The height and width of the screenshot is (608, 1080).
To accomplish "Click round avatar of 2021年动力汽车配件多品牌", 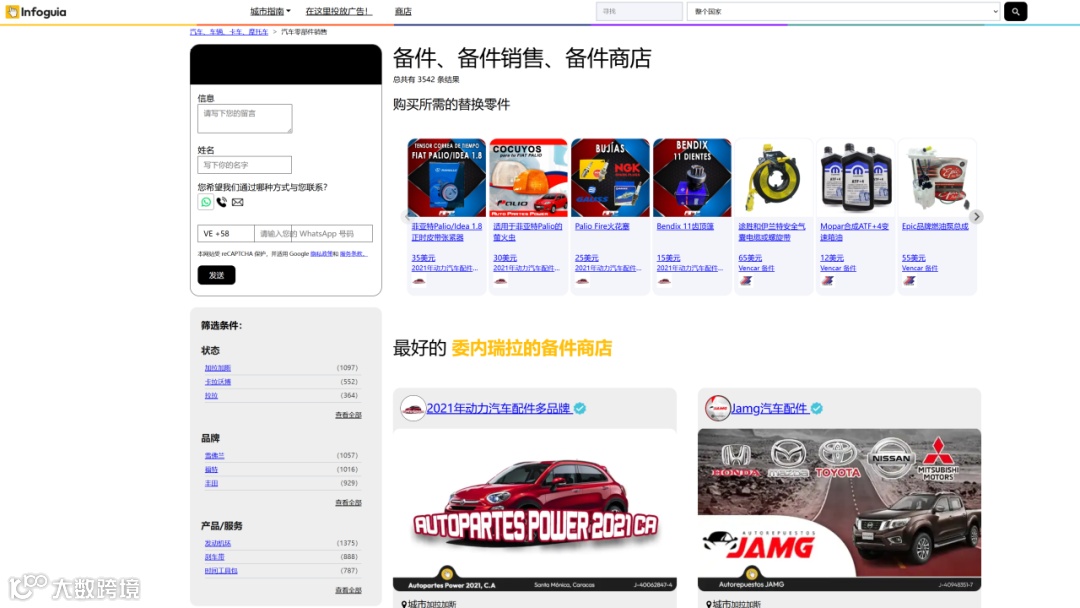I will [413, 408].
